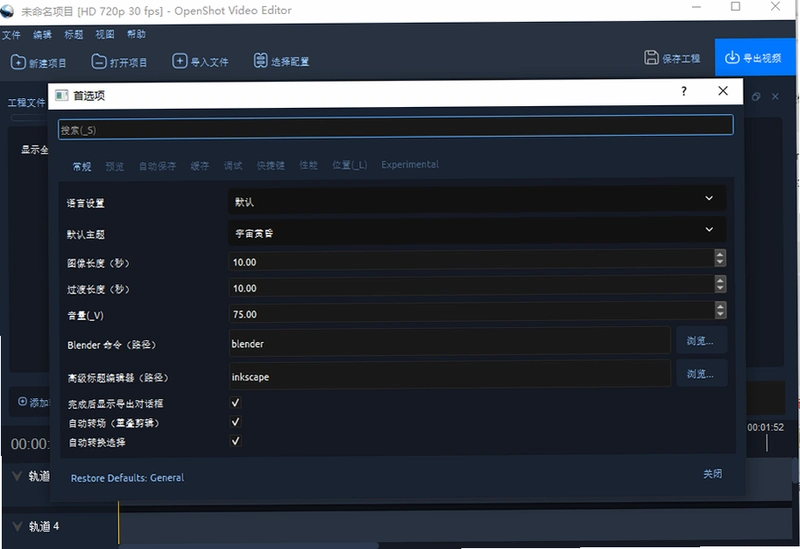The image size is (800, 549).
Task: Toggle 完成后显示导出对话框 checkbox
Action: point(235,403)
